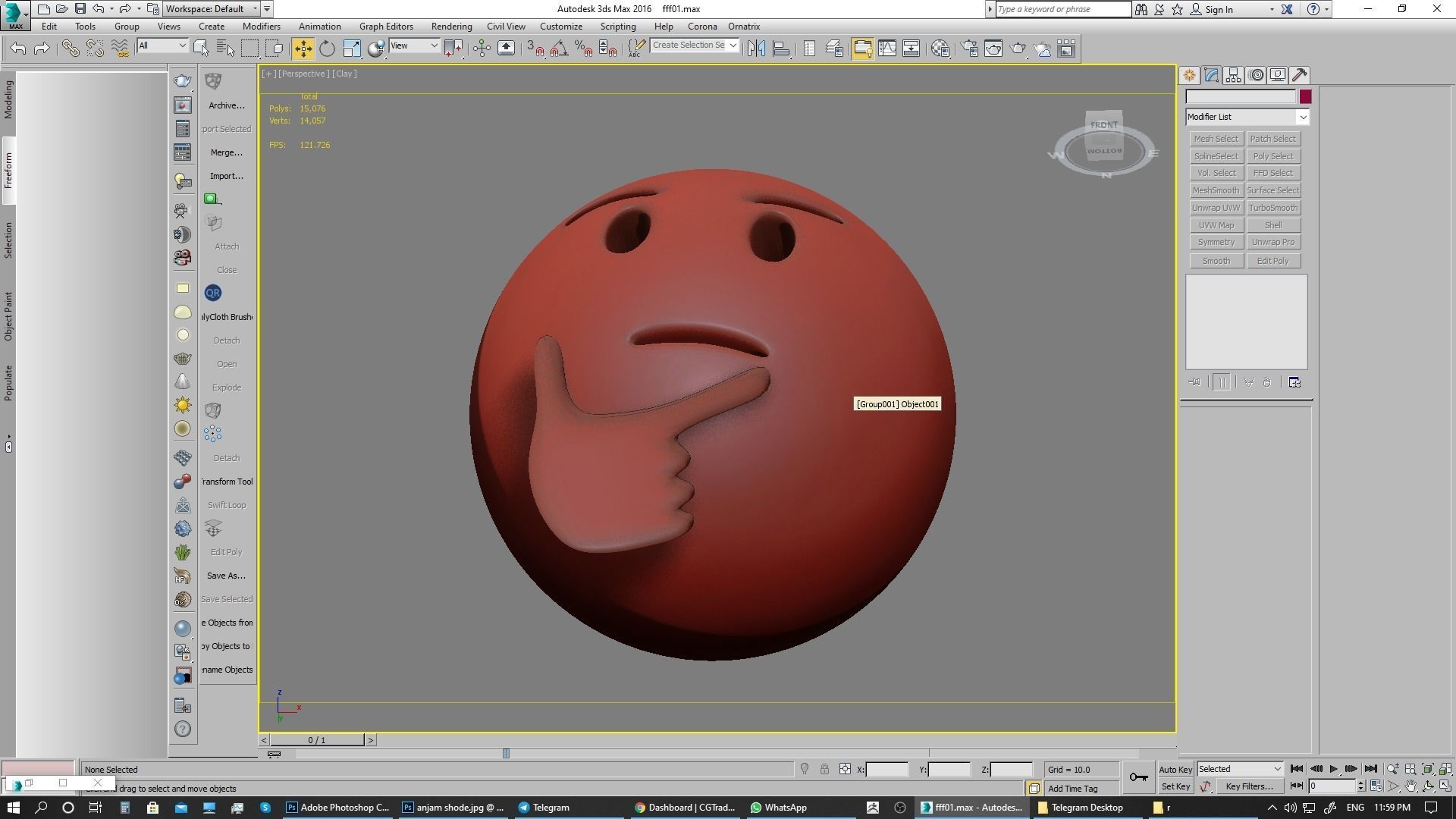This screenshot has width=1456, height=819.
Task: Open the Modifiers menu
Action: pyautogui.click(x=262, y=27)
